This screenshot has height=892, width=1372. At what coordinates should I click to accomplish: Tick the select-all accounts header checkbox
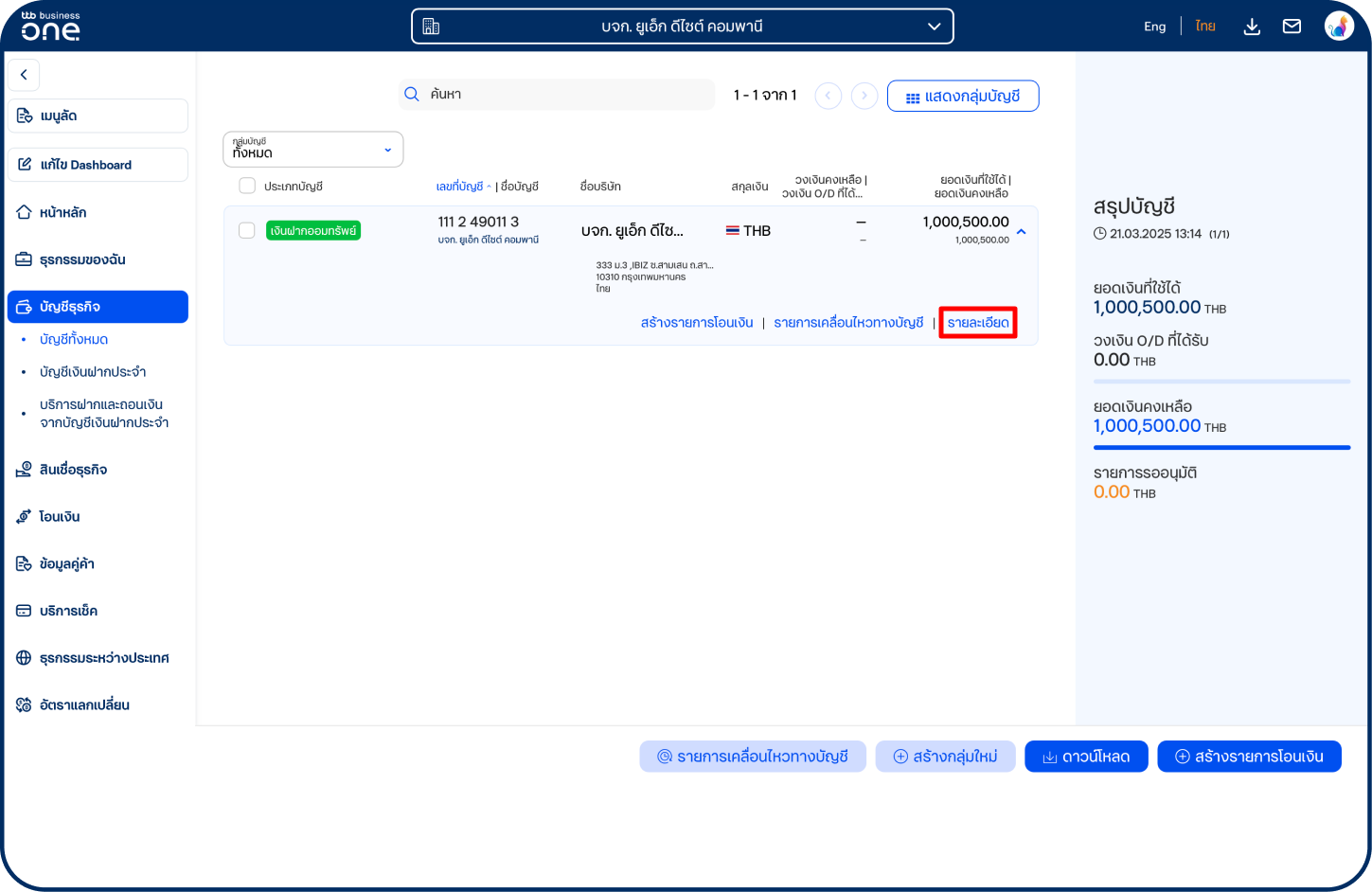pyautogui.click(x=247, y=186)
